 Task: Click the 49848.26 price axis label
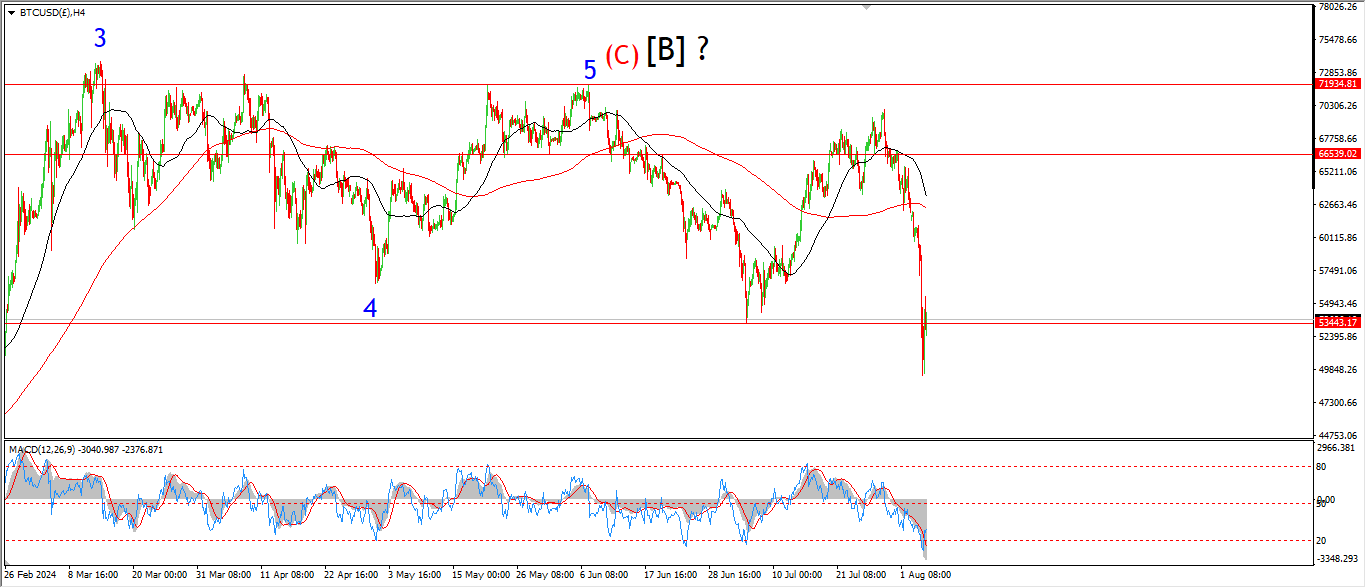click(x=1337, y=370)
